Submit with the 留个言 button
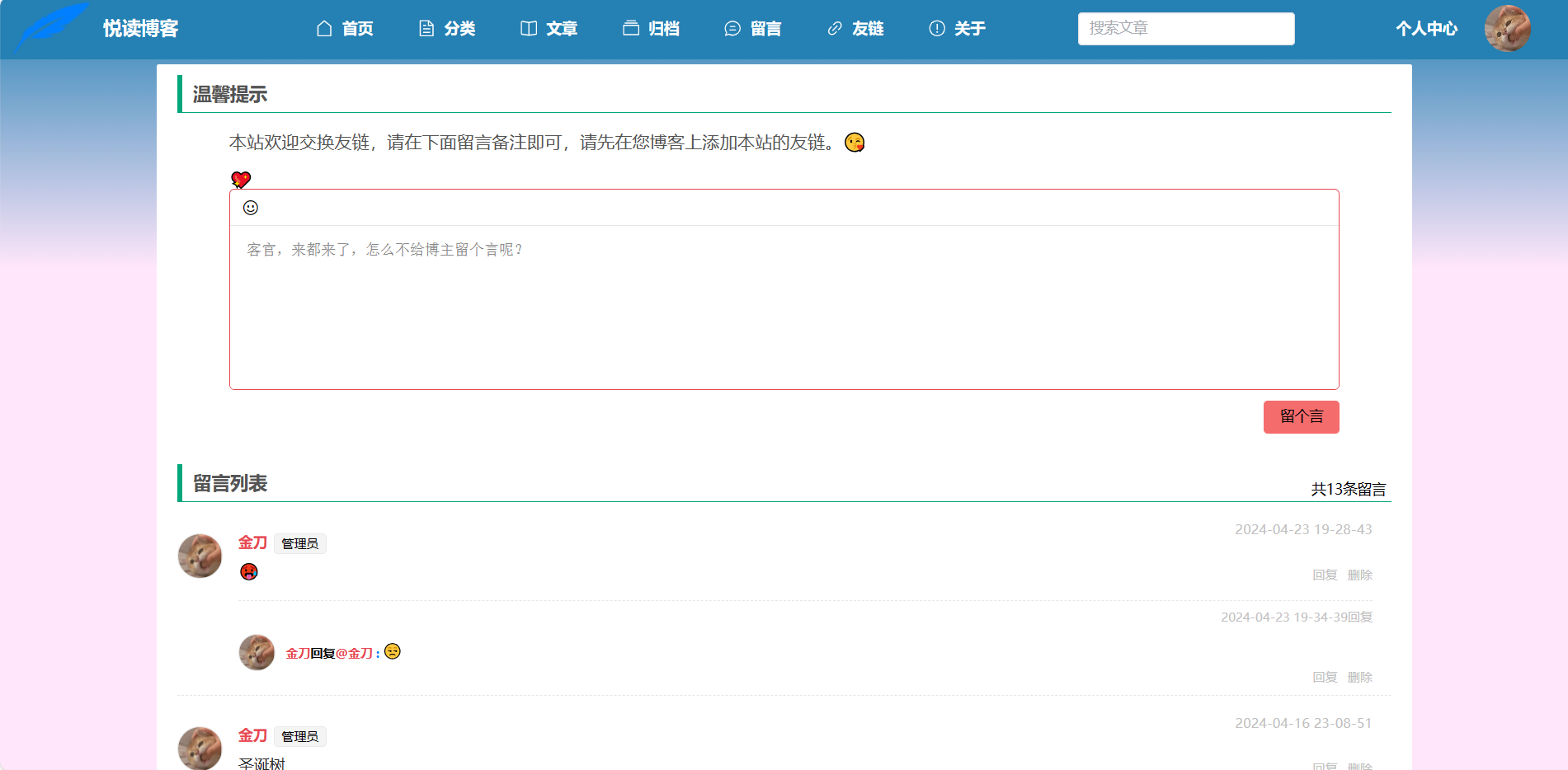Image resolution: width=1568 pixels, height=770 pixels. tap(1302, 417)
